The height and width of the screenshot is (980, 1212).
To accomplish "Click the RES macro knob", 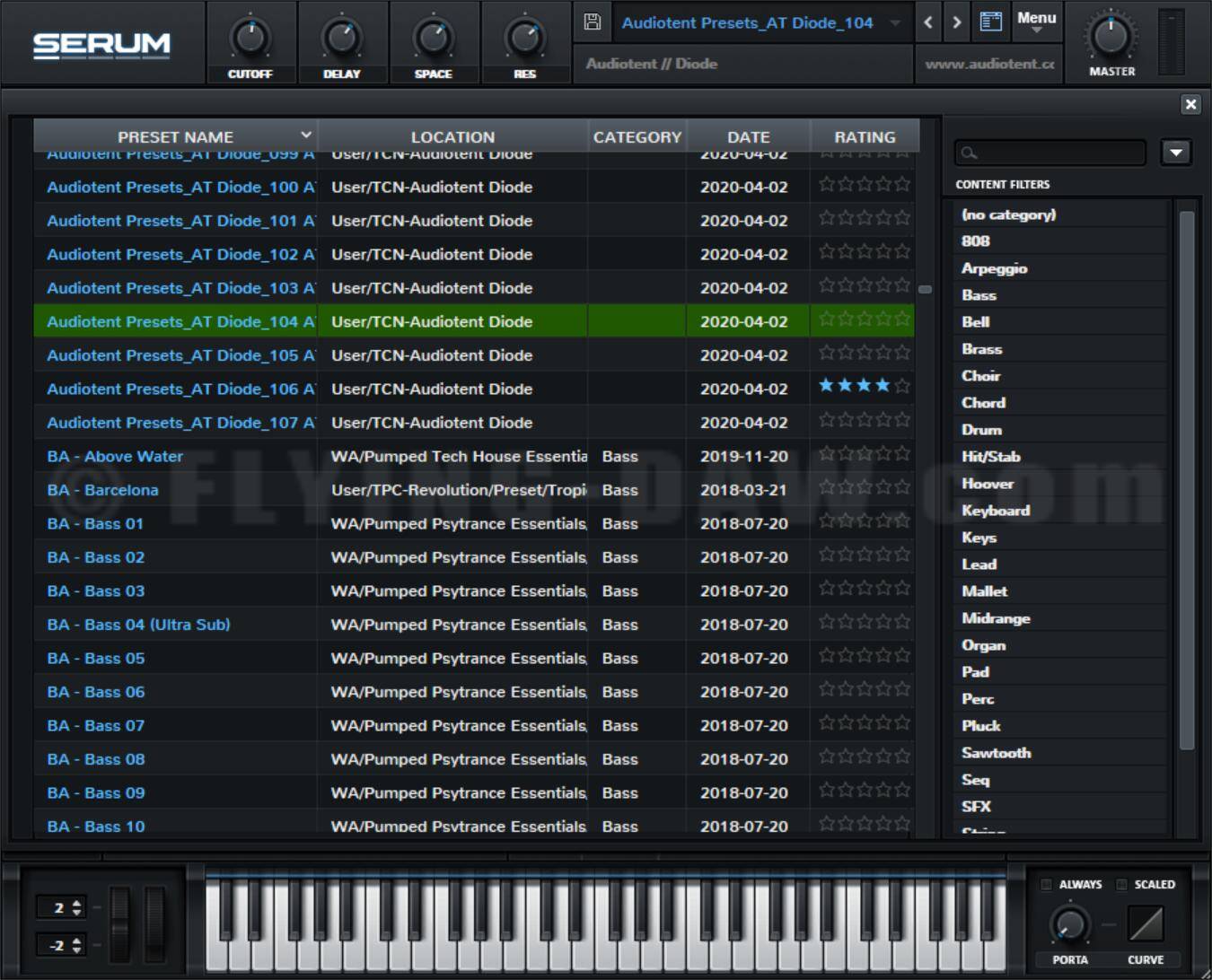I will tap(525, 39).
